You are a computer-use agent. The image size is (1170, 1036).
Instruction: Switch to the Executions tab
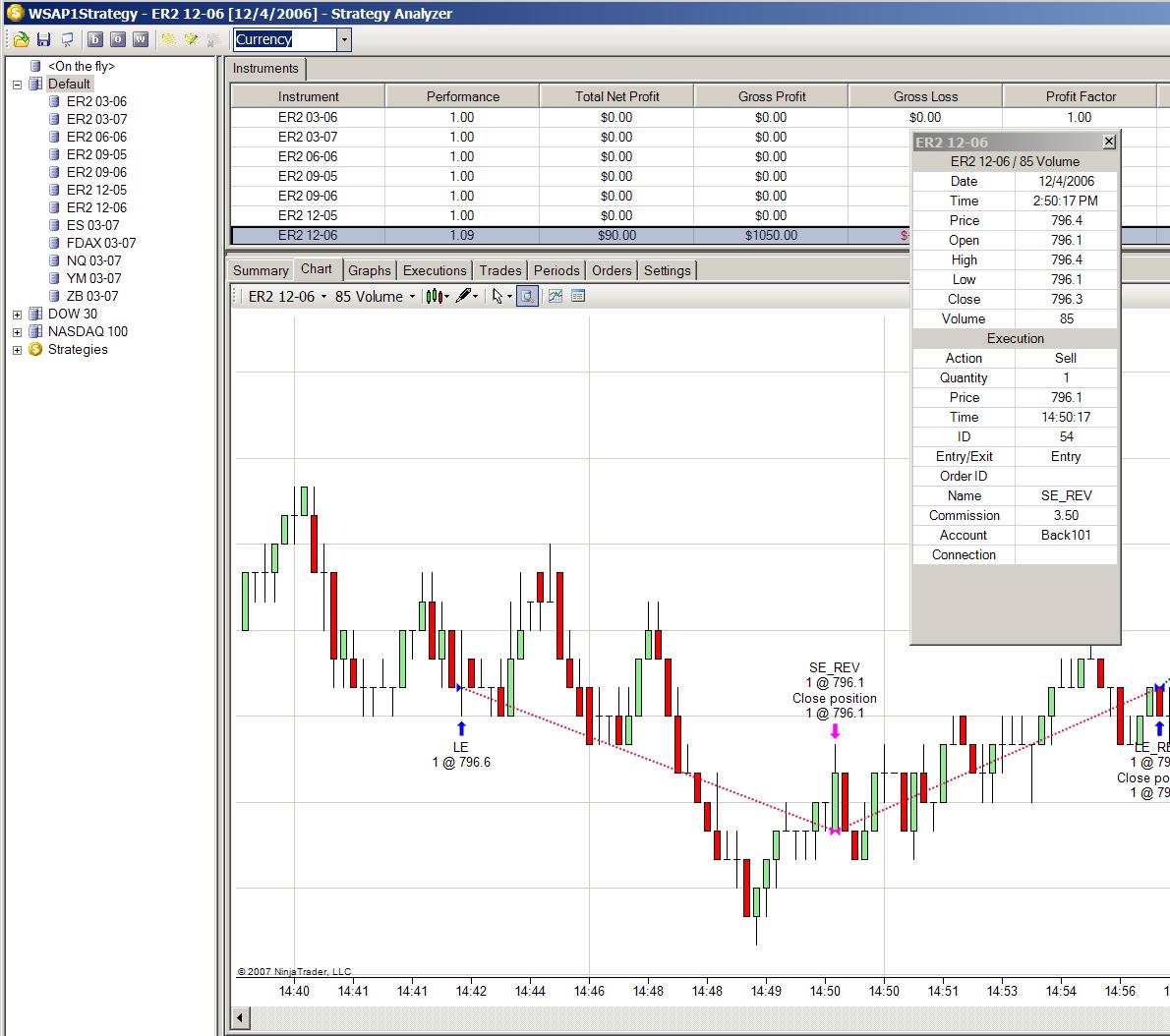tap(435, 270)
